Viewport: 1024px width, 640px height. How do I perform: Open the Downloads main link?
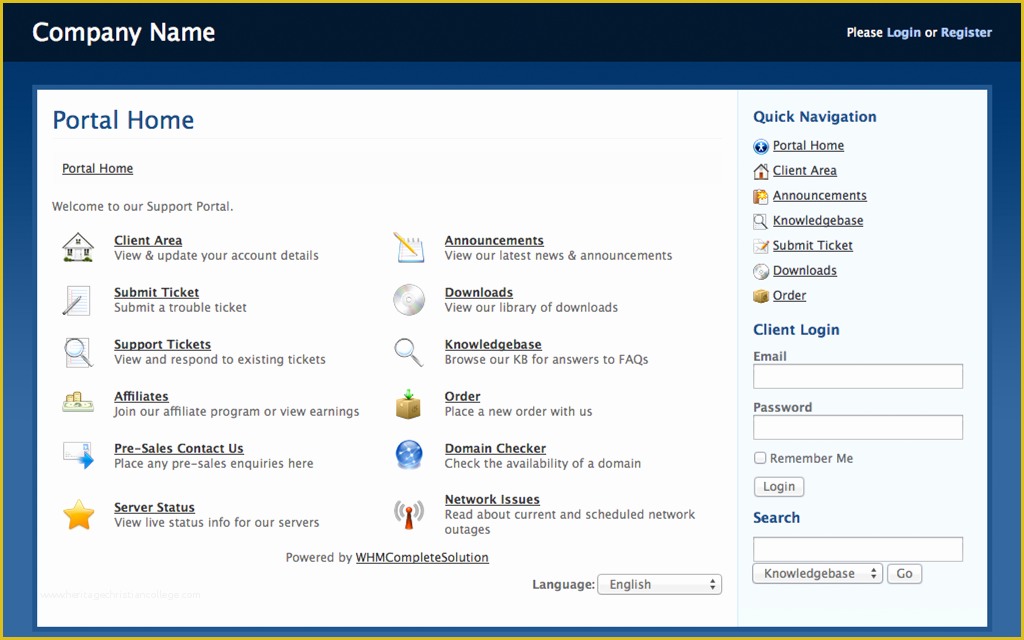(479, 293)
